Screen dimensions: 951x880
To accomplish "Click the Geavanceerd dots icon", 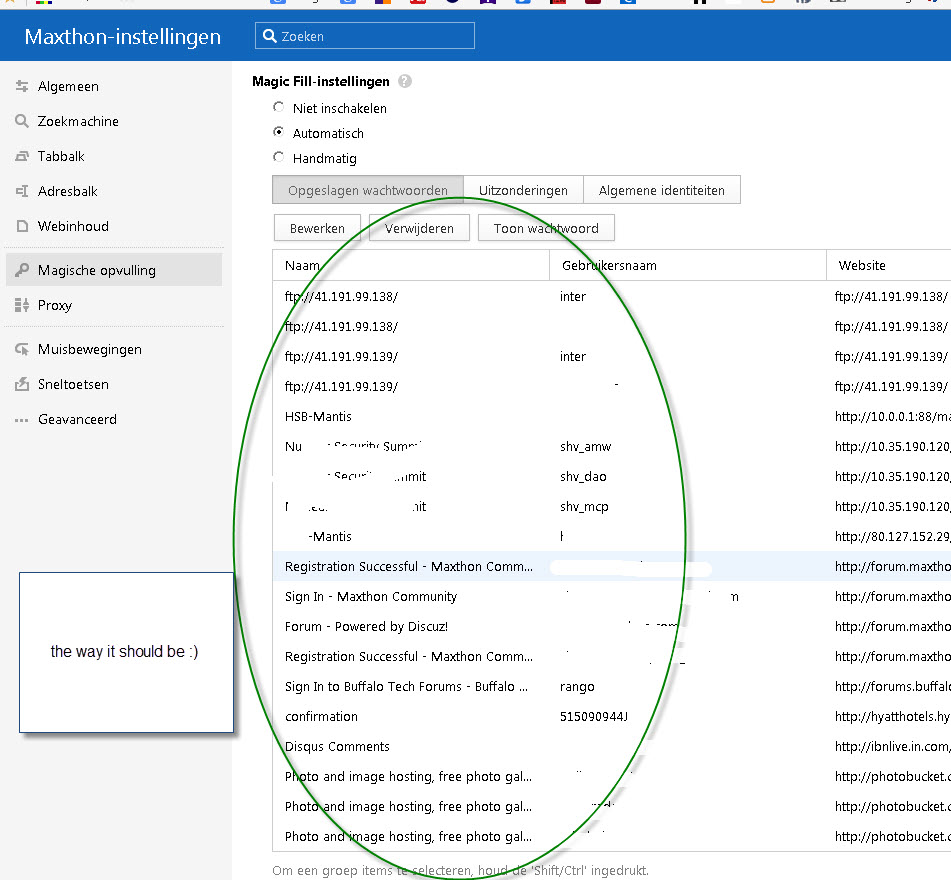I will pos(22,420).
